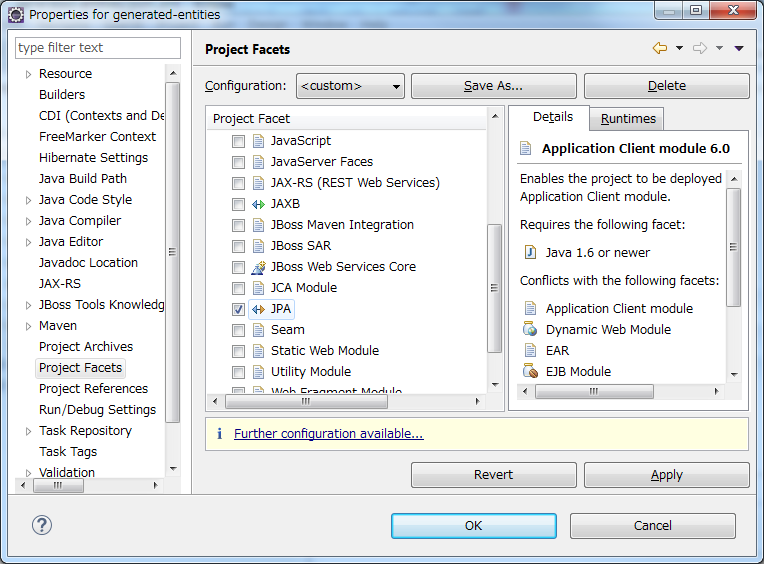Click the EJB Module icon

[530, 371]
